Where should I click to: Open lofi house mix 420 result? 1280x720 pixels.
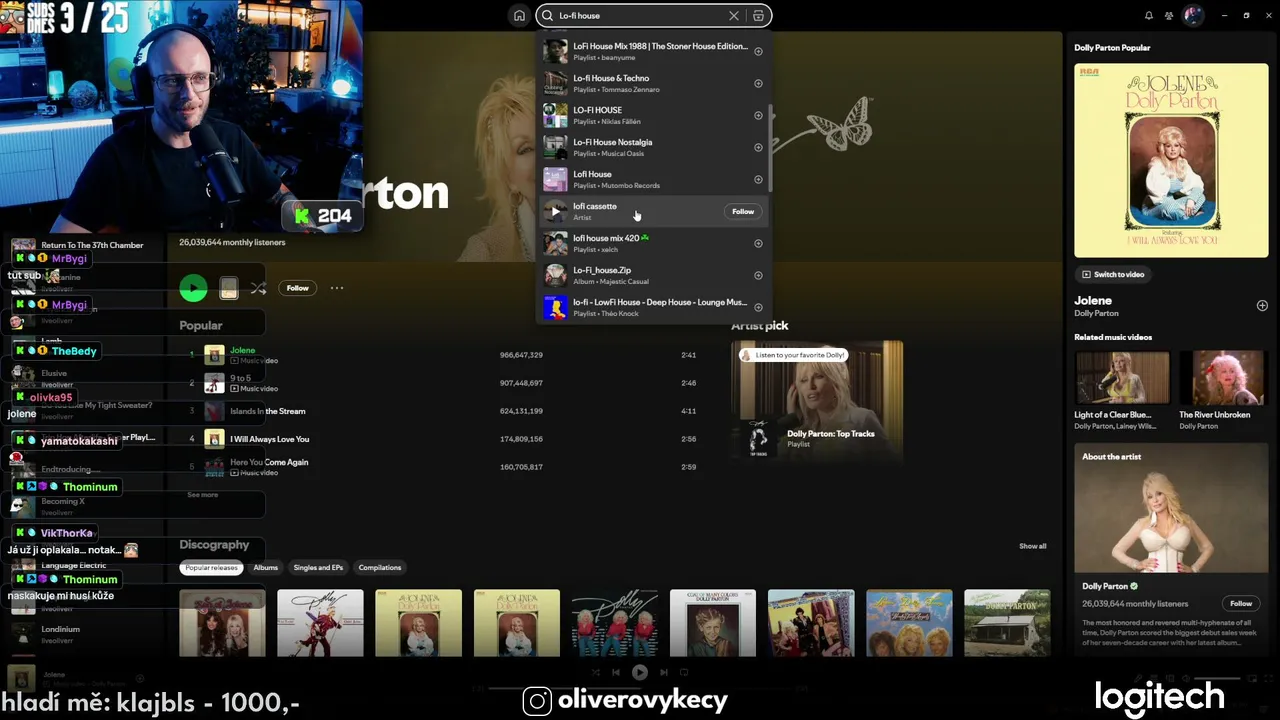[654, 243]
